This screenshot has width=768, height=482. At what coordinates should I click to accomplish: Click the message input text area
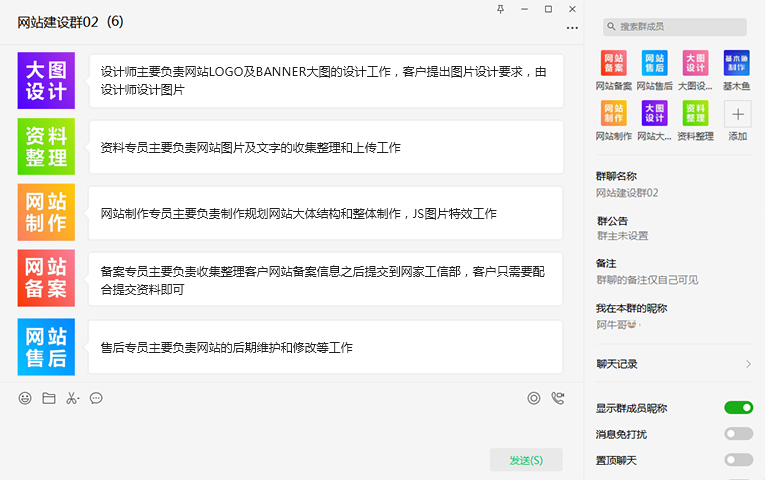[x=290, y=428]
